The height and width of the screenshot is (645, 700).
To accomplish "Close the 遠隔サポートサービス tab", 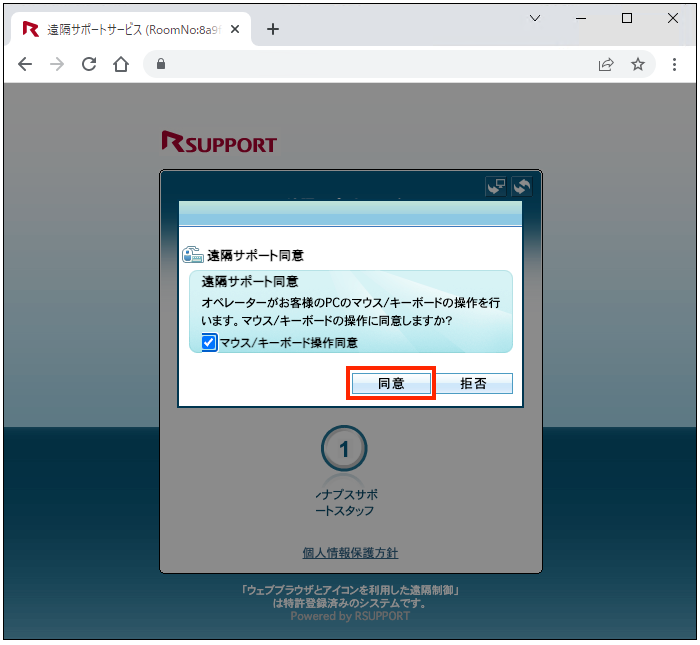I will coord(235,29).
